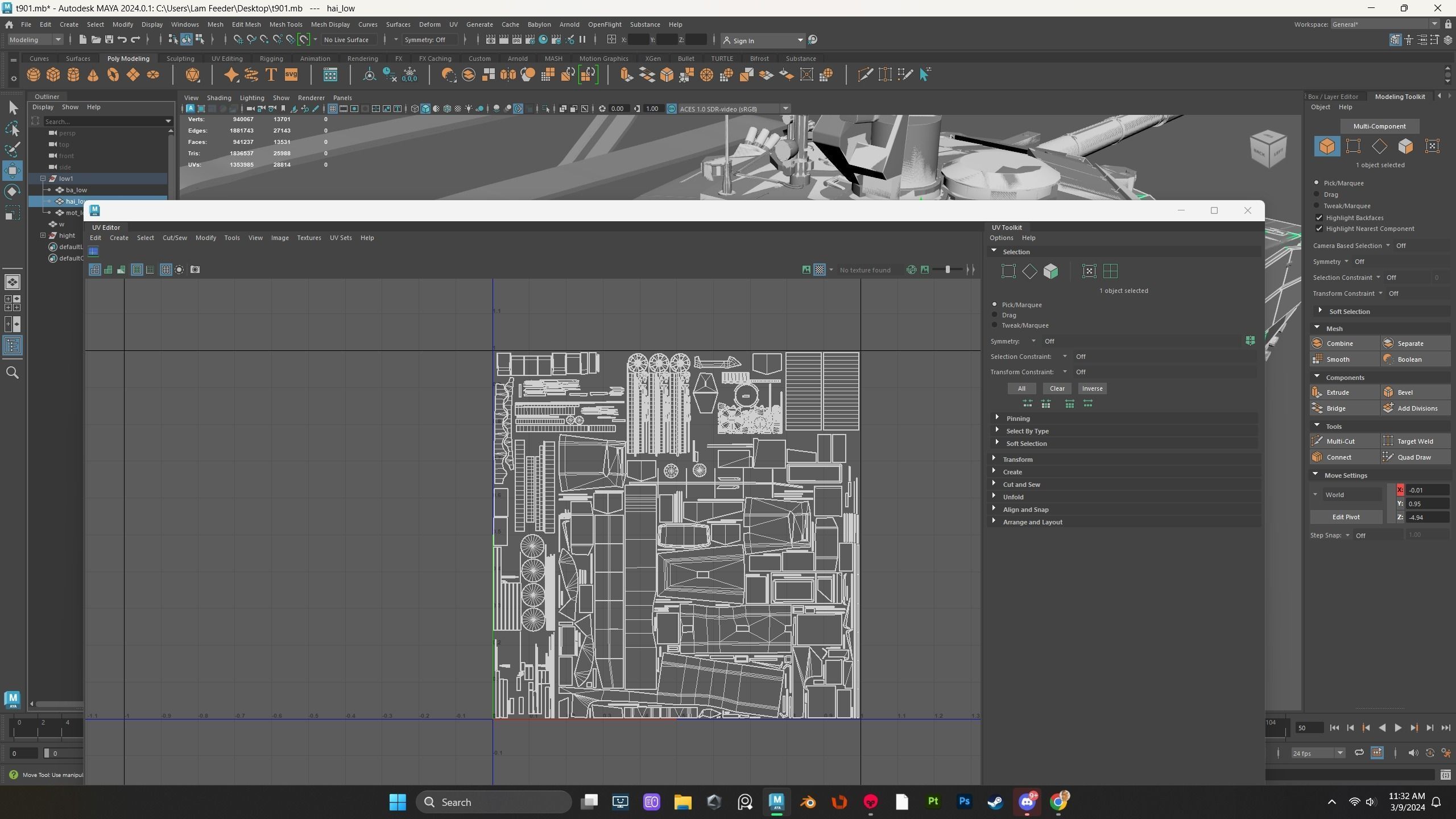This screenshot has width=1456, height=819.
Task: Select the Quad Draw tool
Action: coord(1414,457)
